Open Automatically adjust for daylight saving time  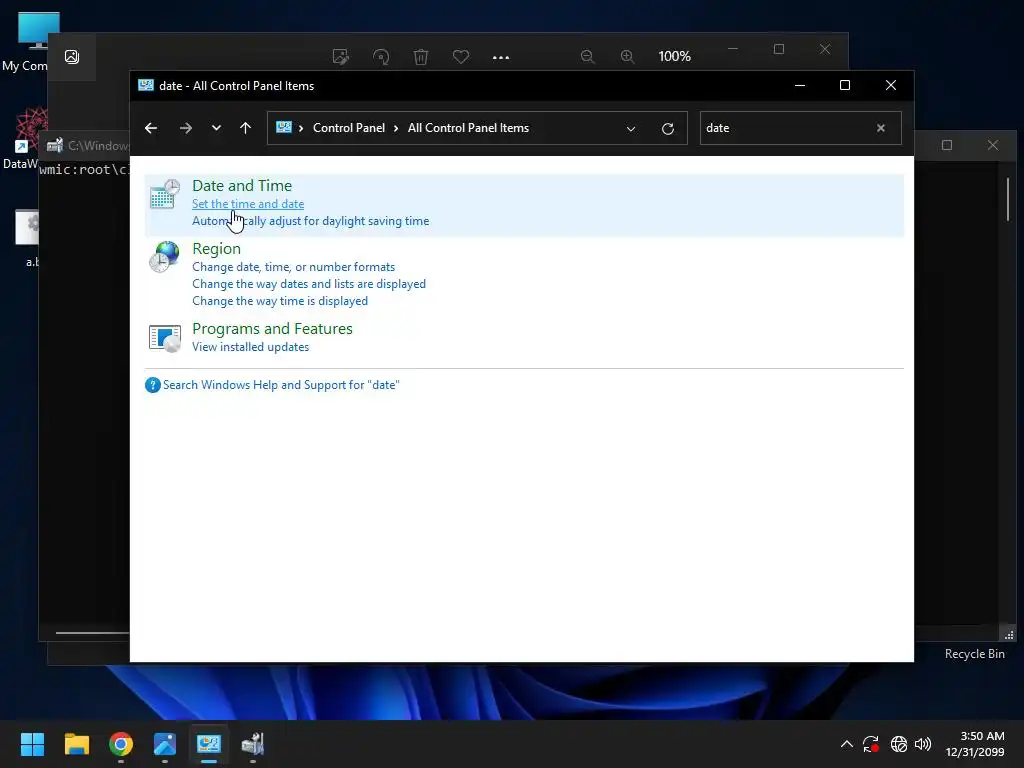310,221
